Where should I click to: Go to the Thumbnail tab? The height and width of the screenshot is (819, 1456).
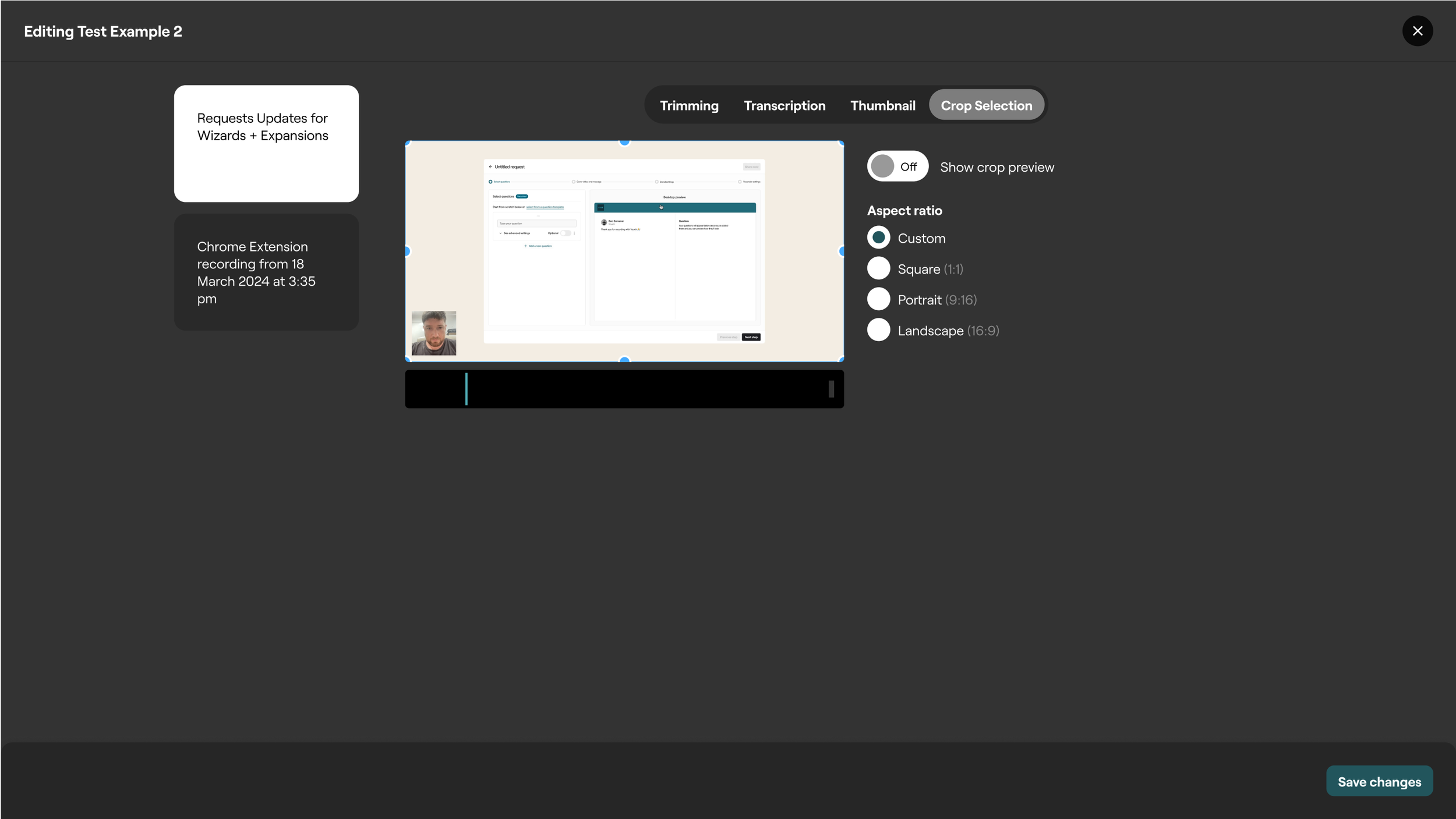882,105
